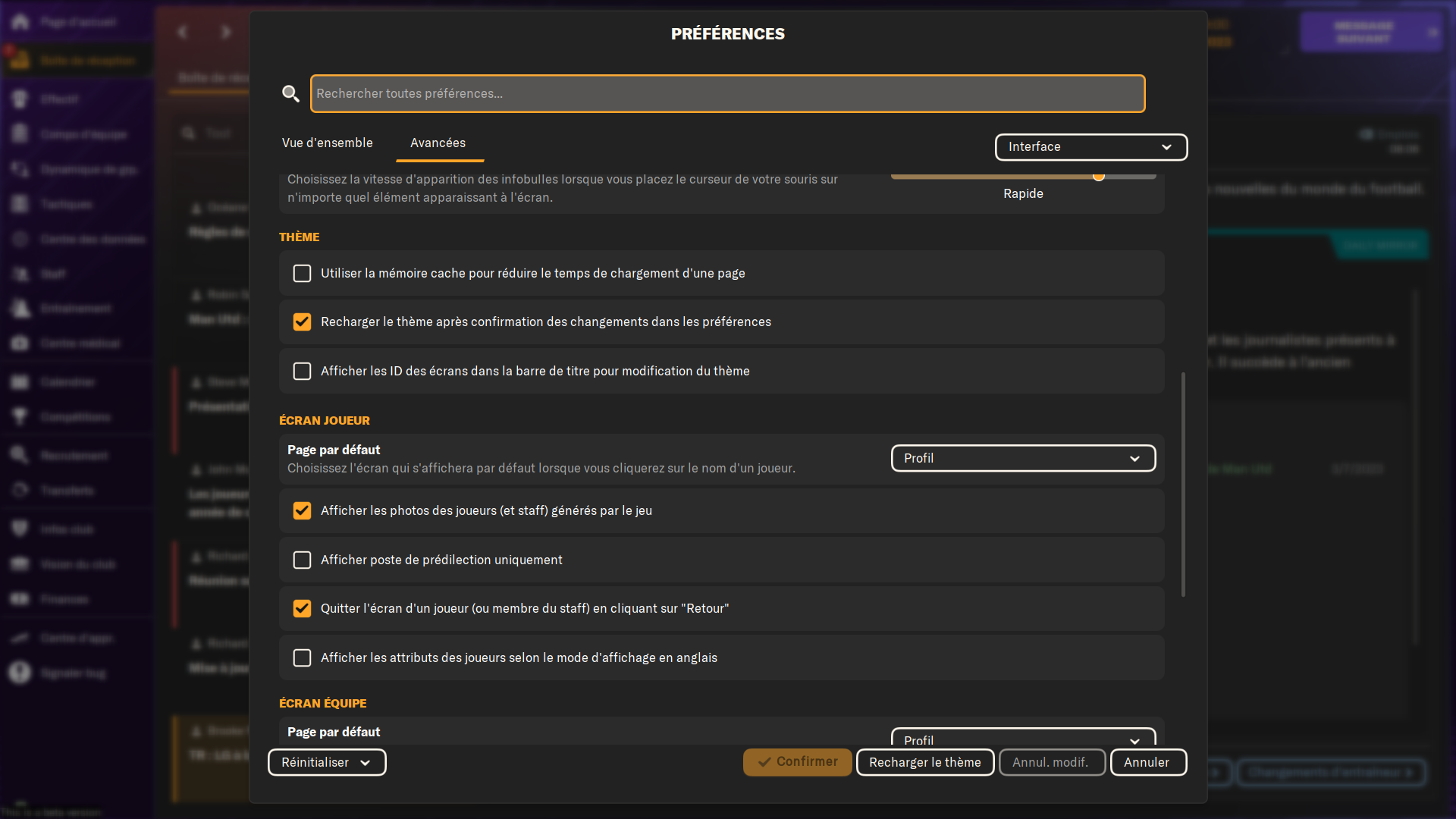Open Centre médical in the sidebar

76,344
